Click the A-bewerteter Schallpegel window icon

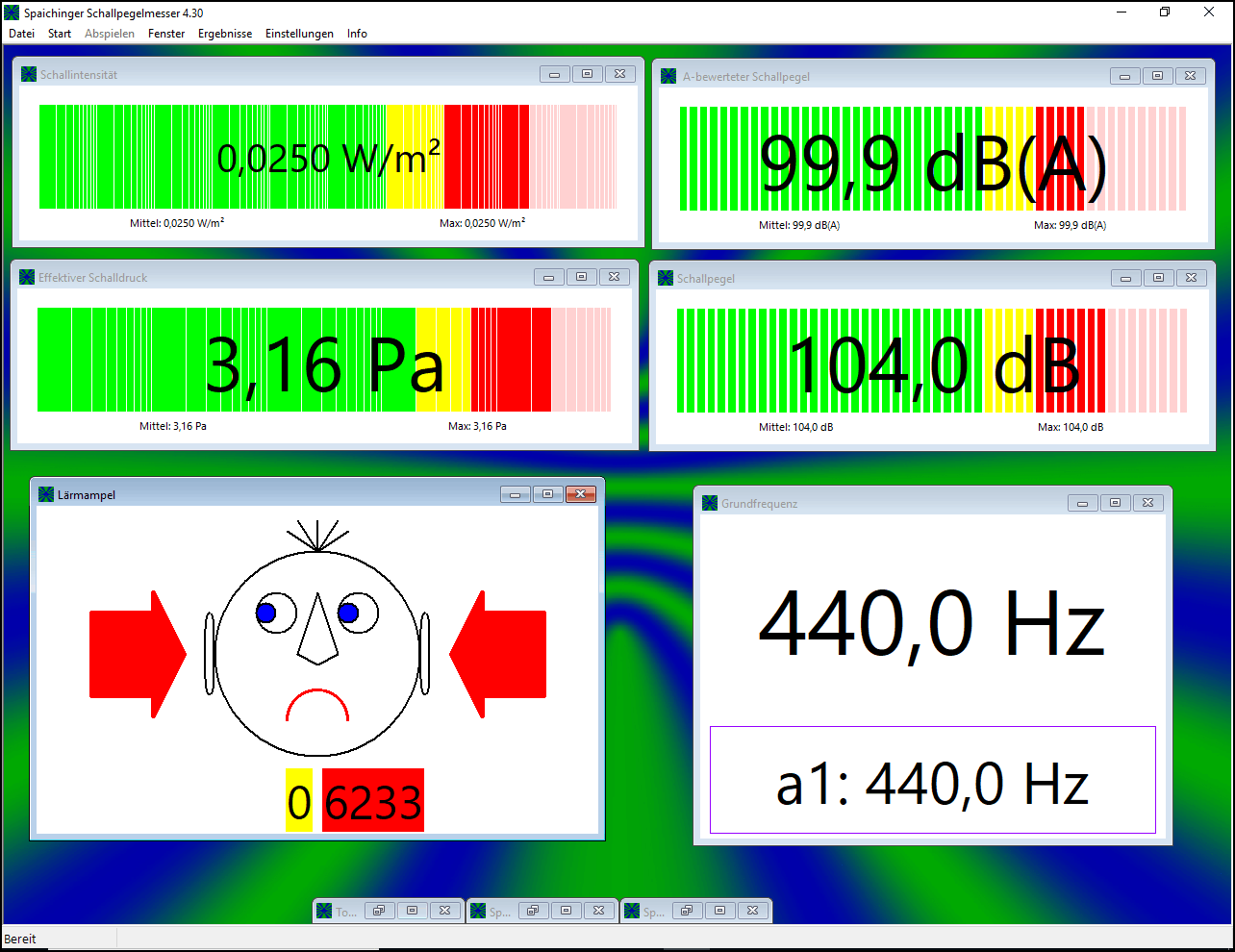(x=668, y=76)
